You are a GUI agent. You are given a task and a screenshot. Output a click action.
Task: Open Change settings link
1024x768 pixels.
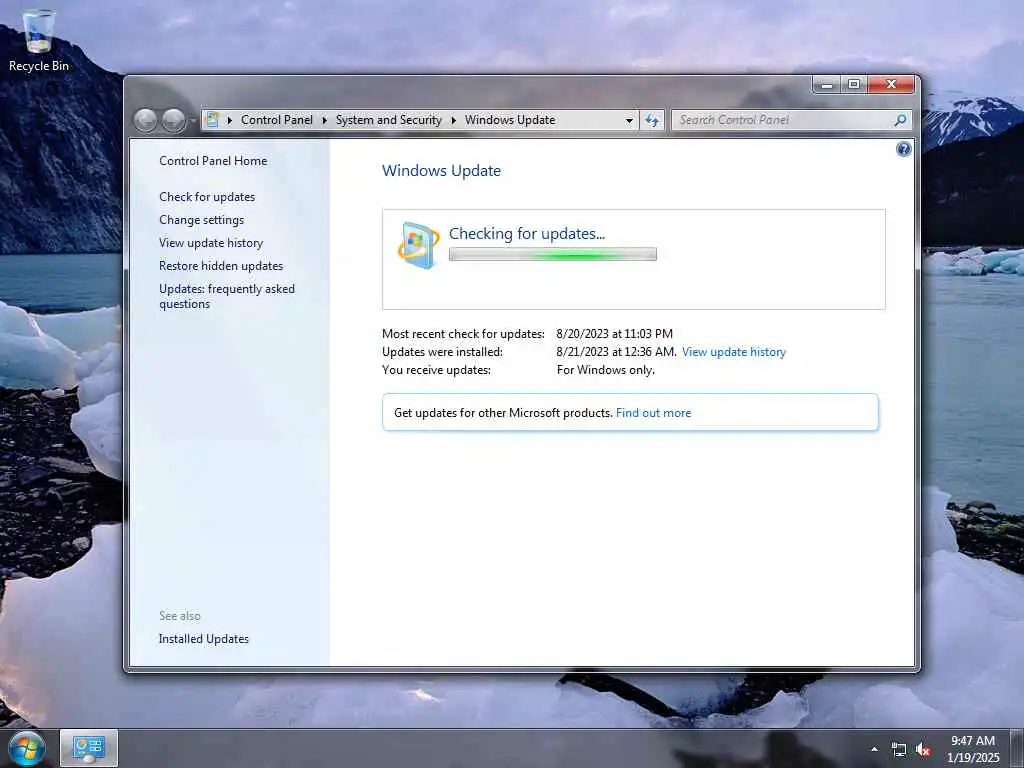(201, 220)
